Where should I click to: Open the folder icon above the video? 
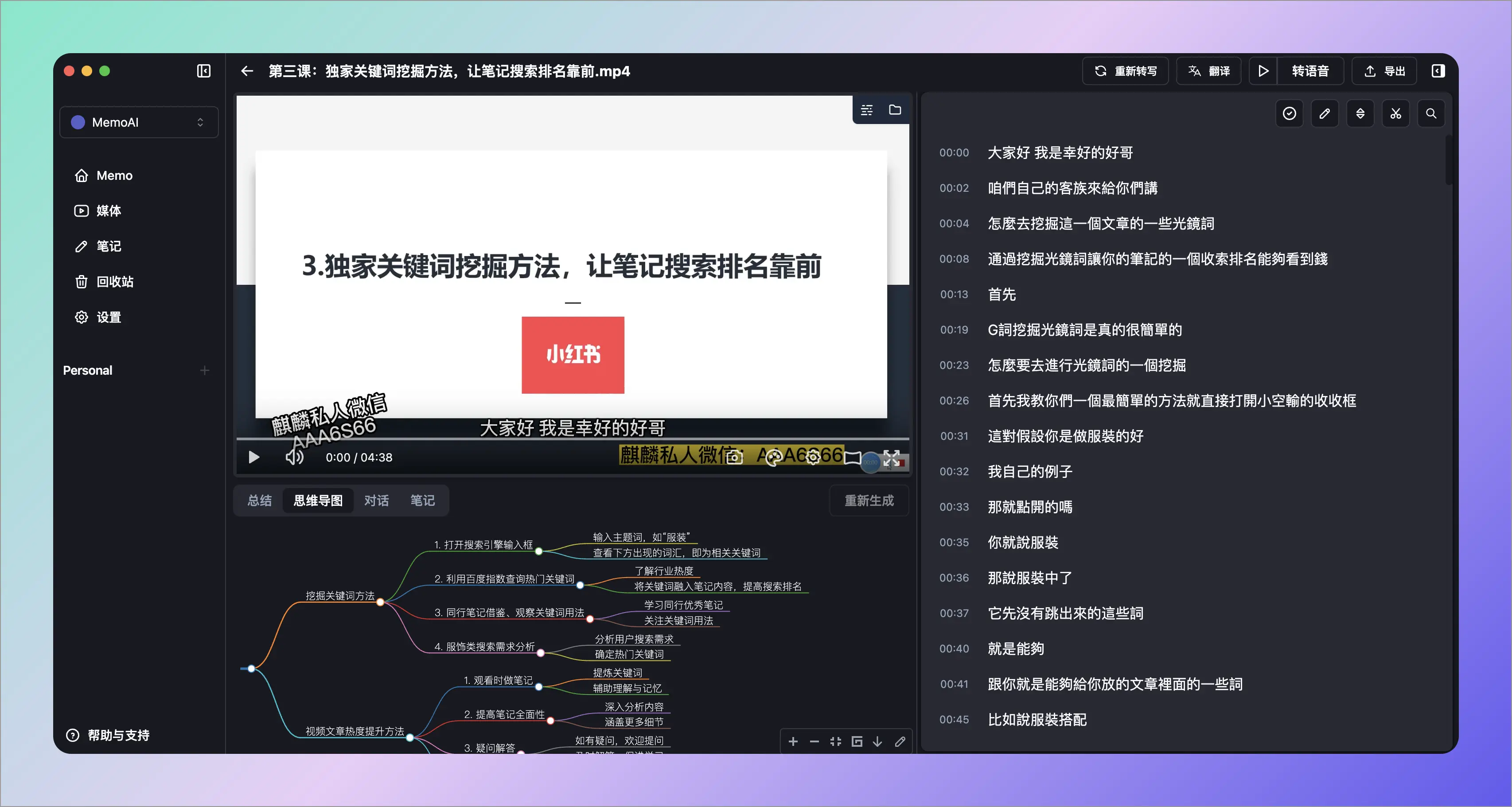[895, 110]
